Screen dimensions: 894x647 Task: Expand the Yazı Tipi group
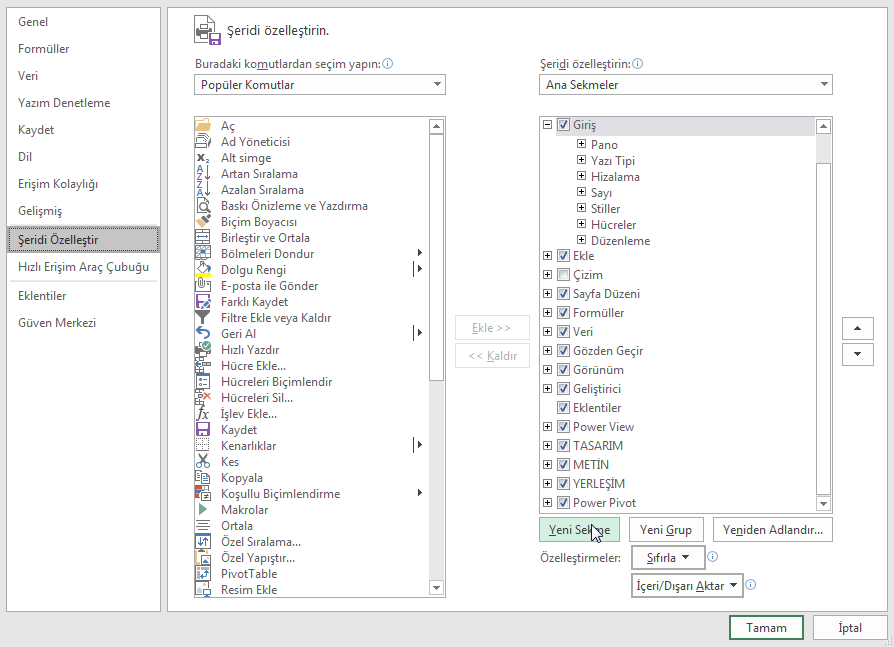(x=582, y=160)
